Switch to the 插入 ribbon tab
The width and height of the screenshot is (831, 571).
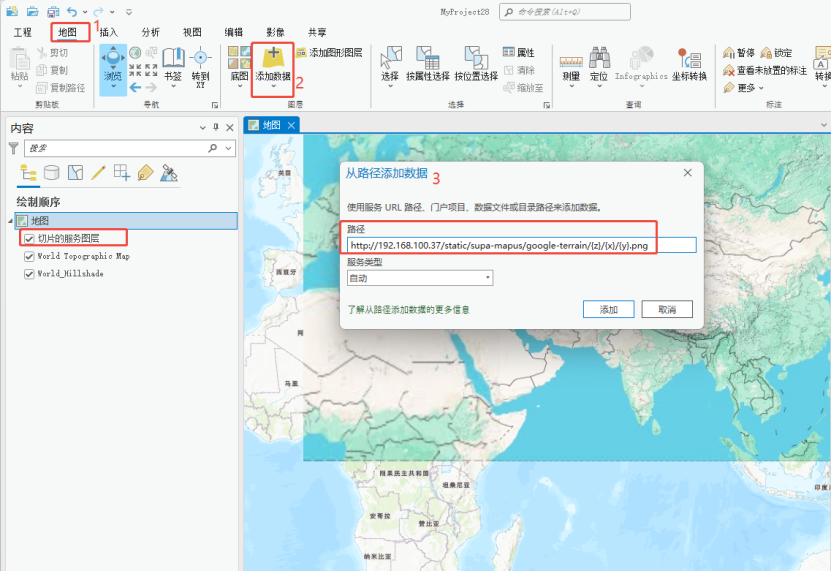click(108, 32)
